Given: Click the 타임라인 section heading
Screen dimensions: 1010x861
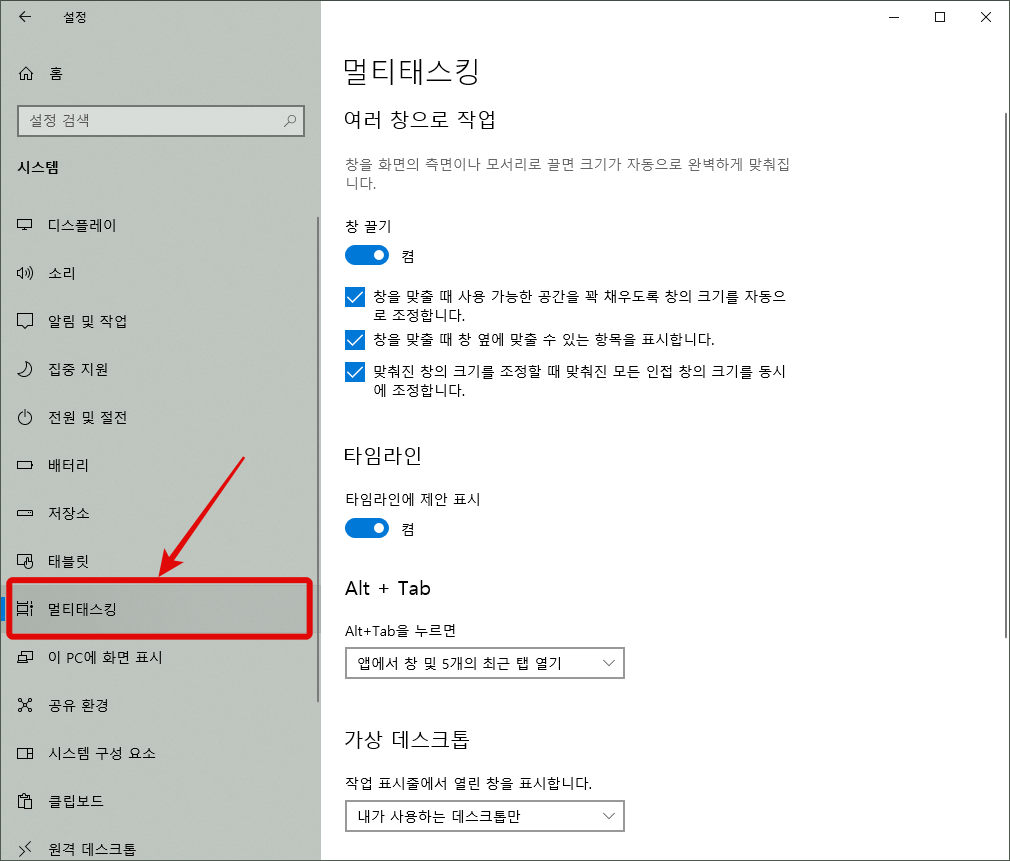Looking at the screenshot, I should (x=383, y=455).
